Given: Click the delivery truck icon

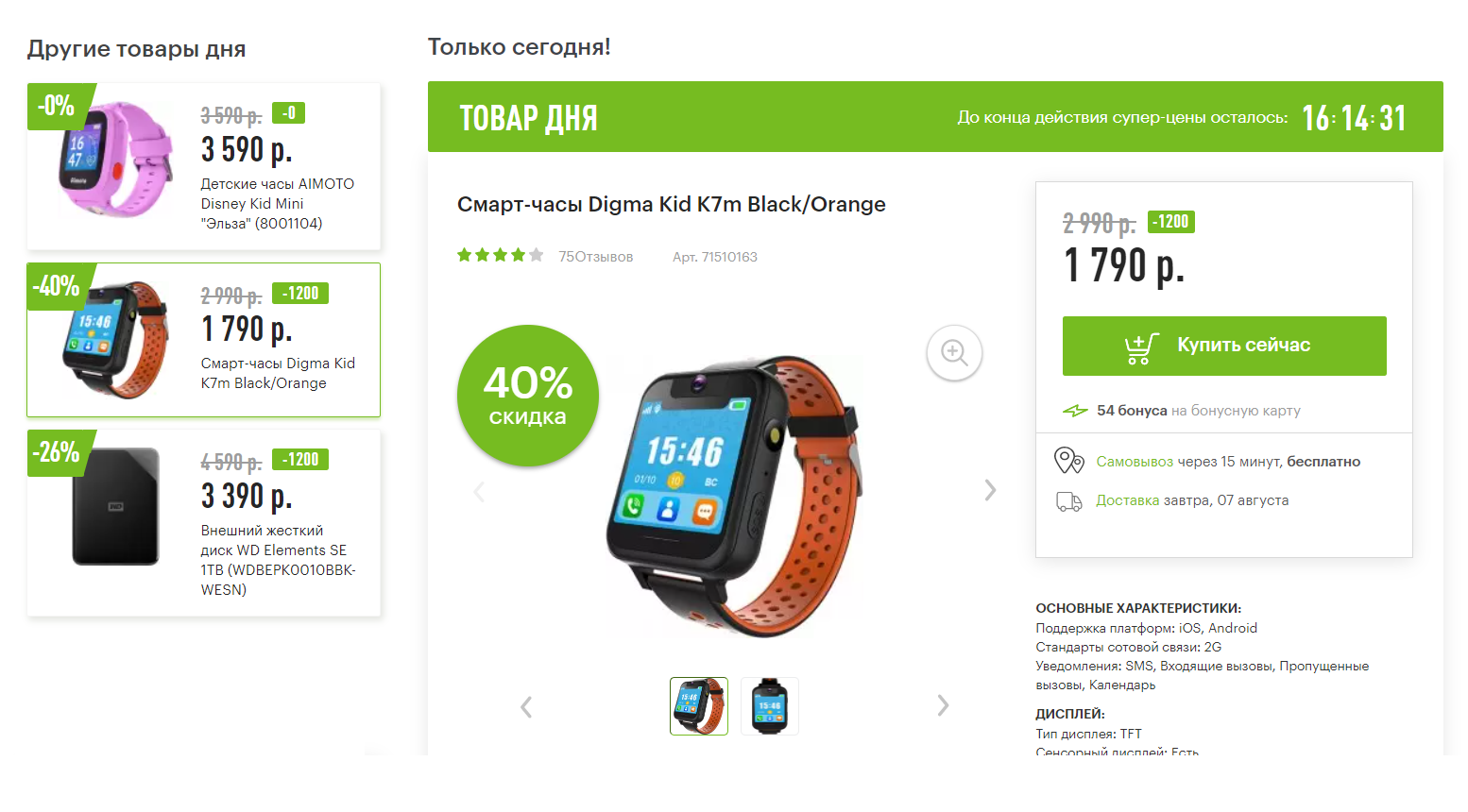Looking at the screenshot, I should 1068,501.
